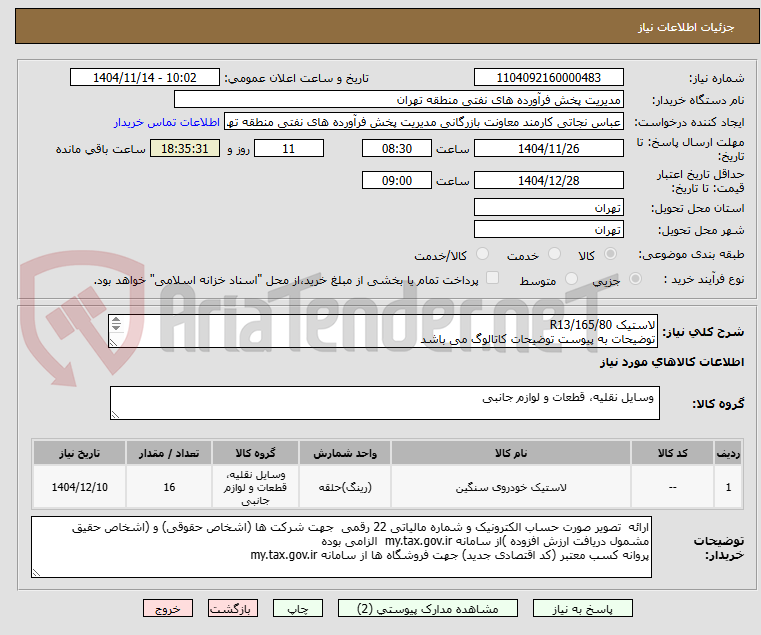This screenshot has height=635, width=761.
Task: Click the countdown timer 18:35:31
Action: [x=184, y=149]
